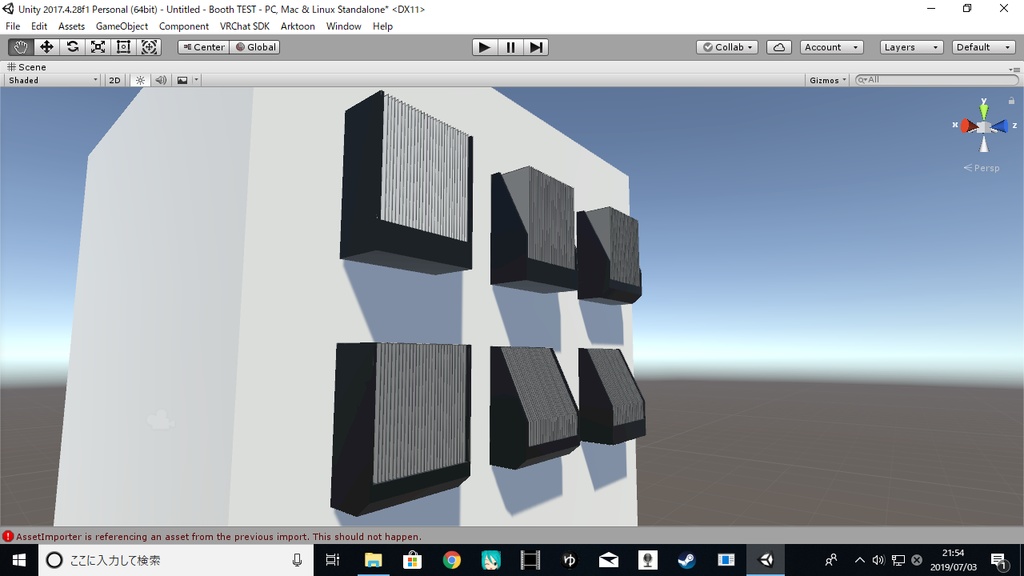Image resolution: width=1024 pixels, height=576 pixels.
Task: Toggle 2D view mode
Action: pyautogui.click(x=115, y=80)
